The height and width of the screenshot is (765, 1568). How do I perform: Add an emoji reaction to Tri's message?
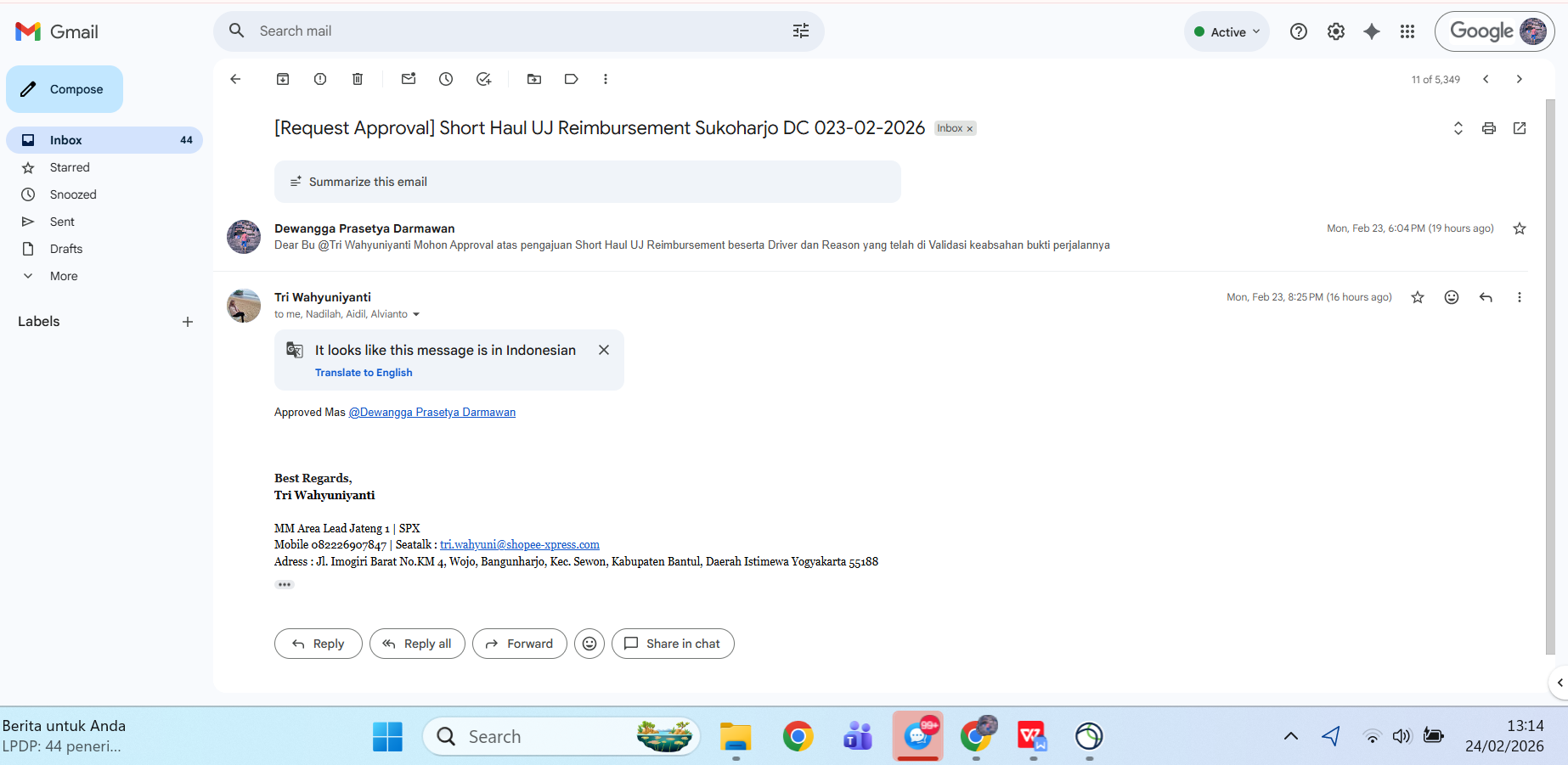[x=1452, y=297]
